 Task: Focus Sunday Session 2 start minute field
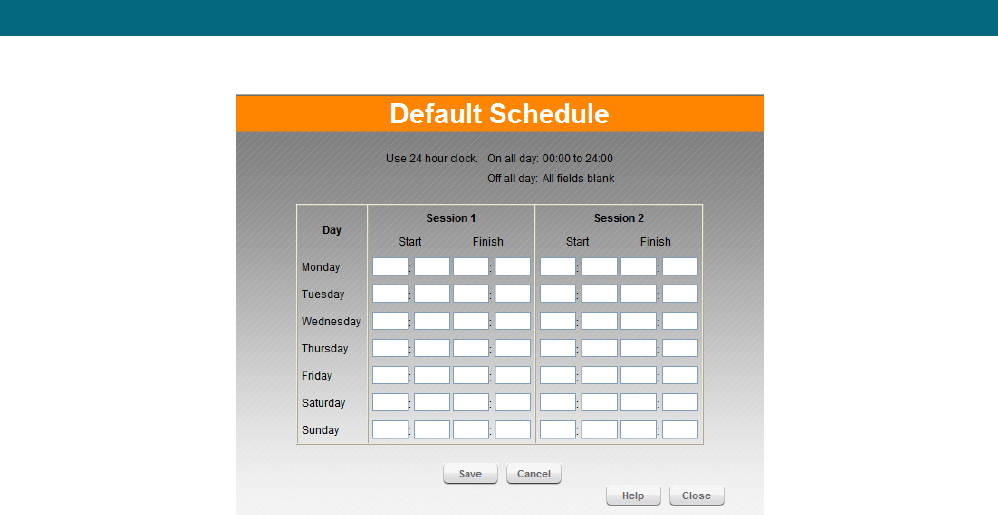click(x=600, y=430)
